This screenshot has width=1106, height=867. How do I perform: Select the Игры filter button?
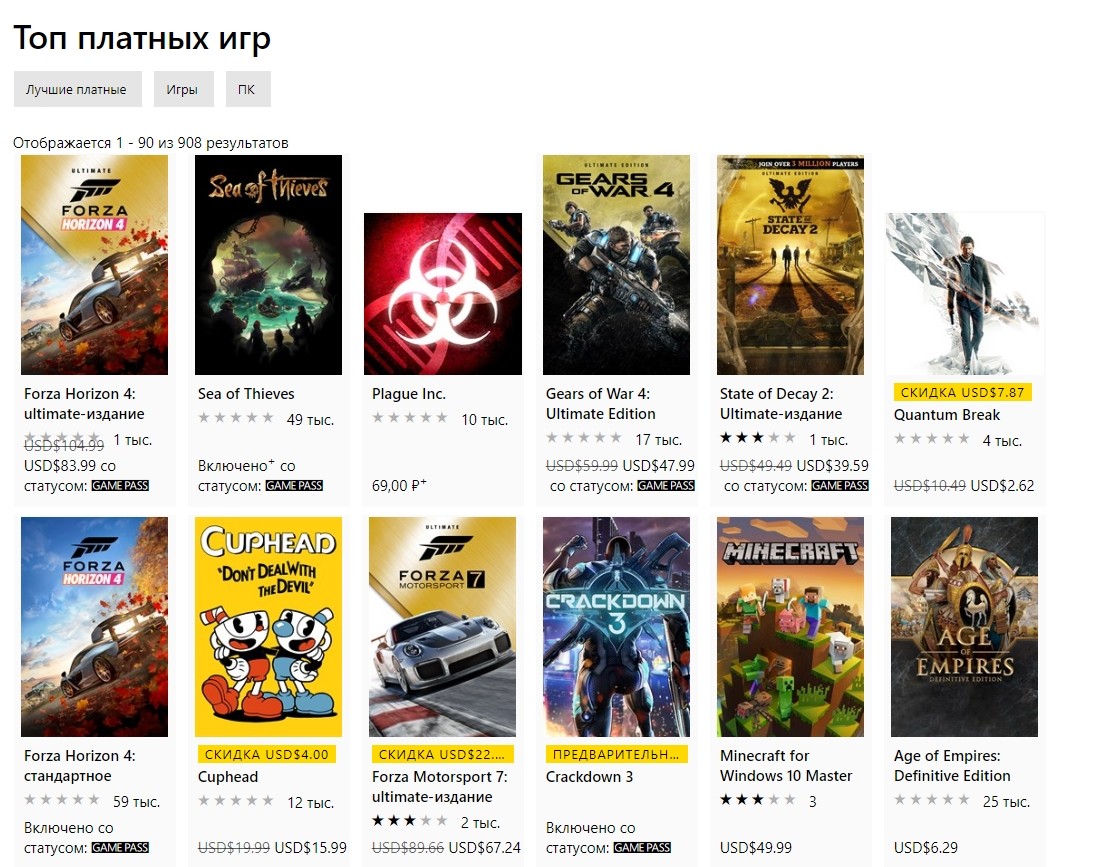tap(183, 89)
